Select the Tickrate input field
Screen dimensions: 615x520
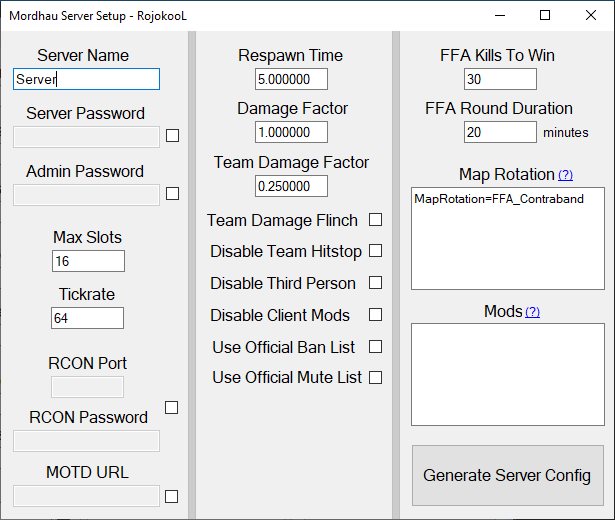tap(87, 318)
